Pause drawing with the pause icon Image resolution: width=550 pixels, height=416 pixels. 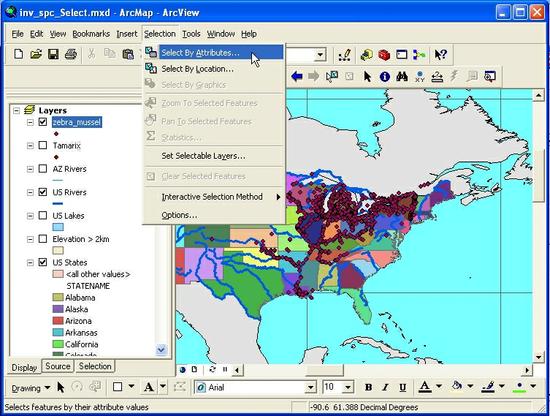pos(225,369)
